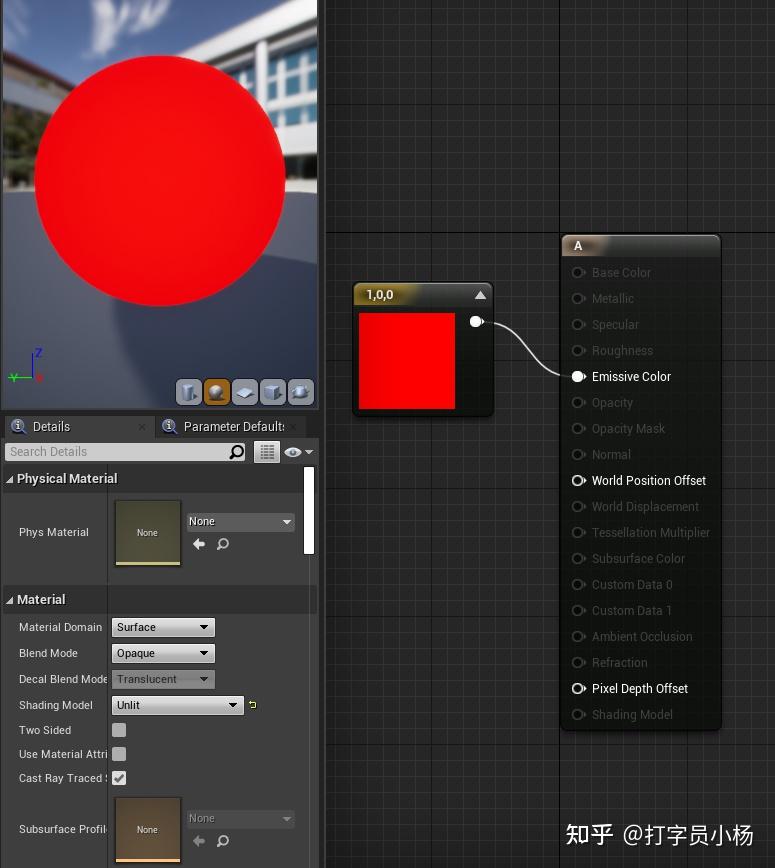Click the Opacity input pin
The height and width of the screenshot is (868, 775).
tap(578, 402)
